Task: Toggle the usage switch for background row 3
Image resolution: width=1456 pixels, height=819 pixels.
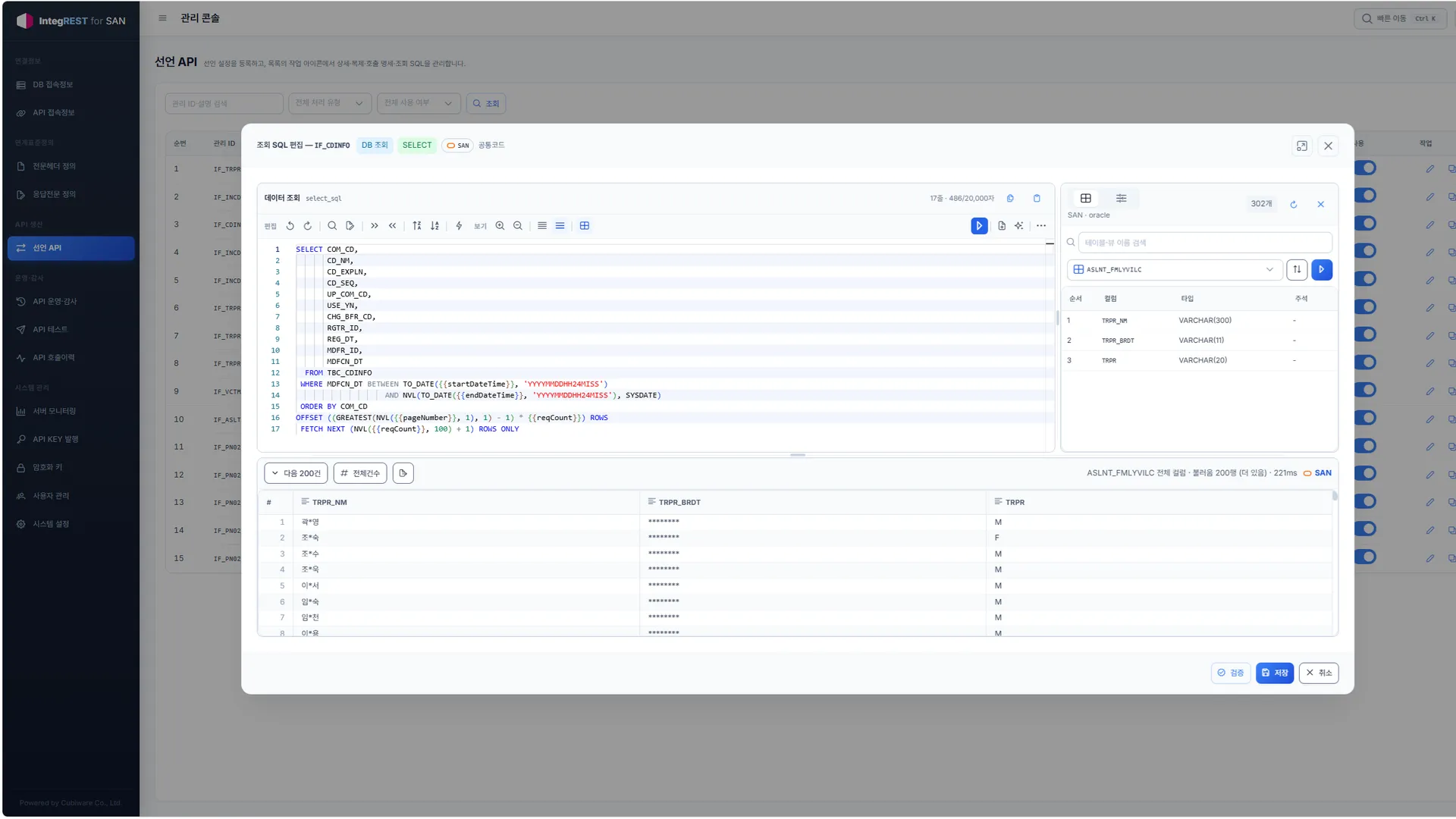Action: [x=1365, y=224]
